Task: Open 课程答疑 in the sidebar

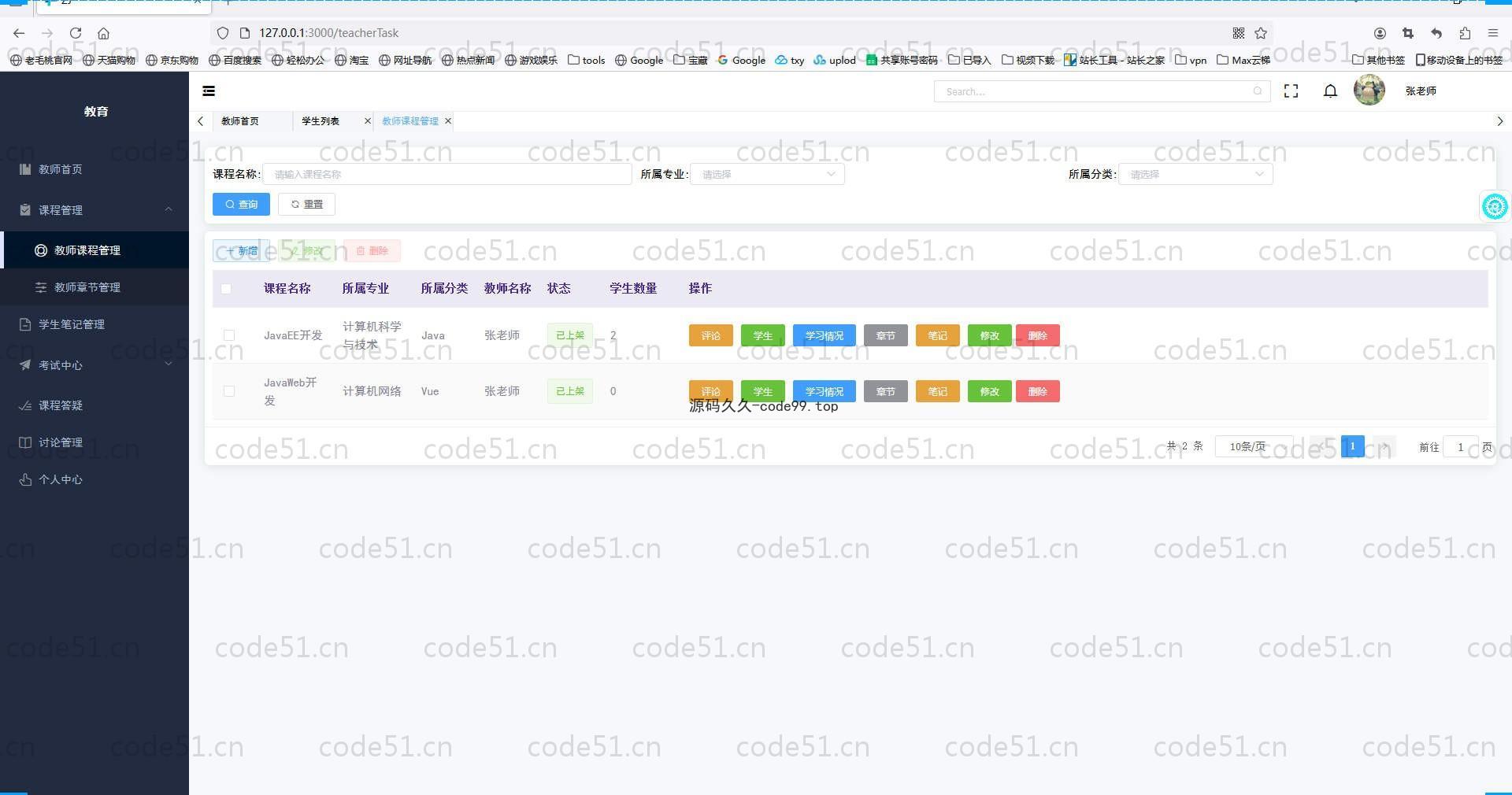Action: point(94,405)
